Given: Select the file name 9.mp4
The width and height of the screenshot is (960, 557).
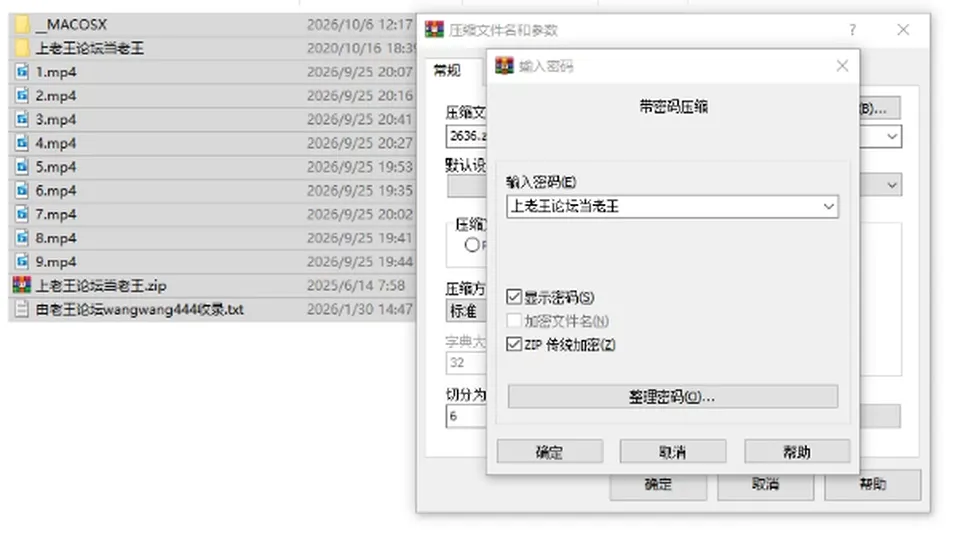Looking at the screenshot, I should [x=56, y=262].
